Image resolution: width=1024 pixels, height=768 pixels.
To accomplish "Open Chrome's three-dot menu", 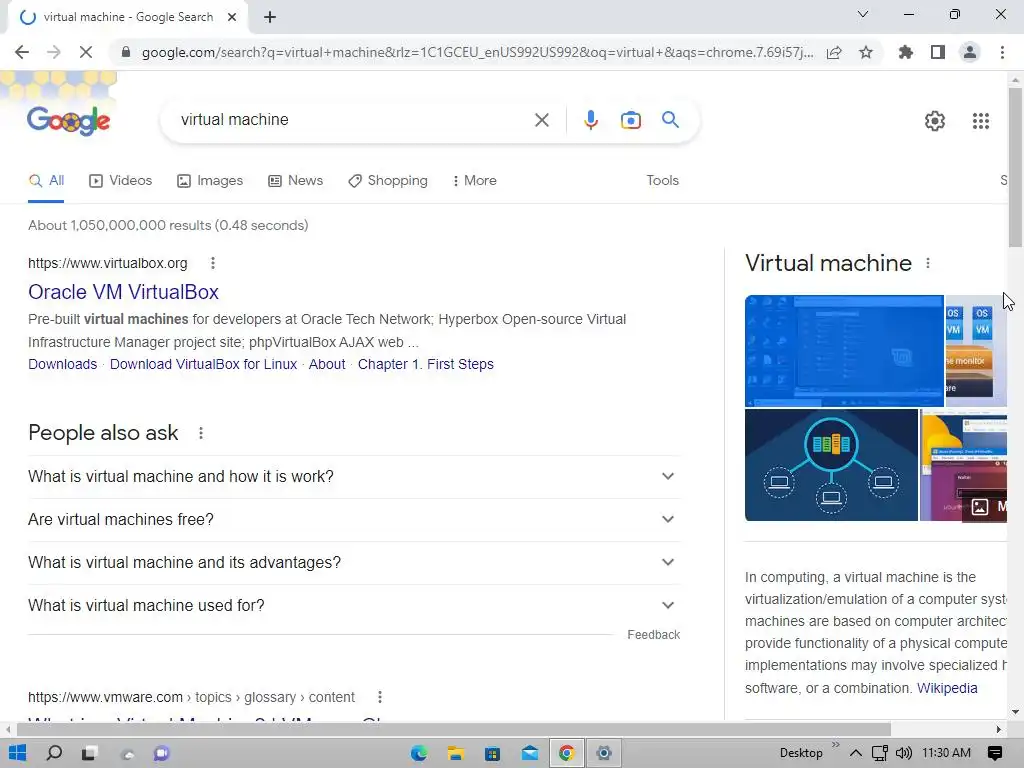I will click(1002, 52).
